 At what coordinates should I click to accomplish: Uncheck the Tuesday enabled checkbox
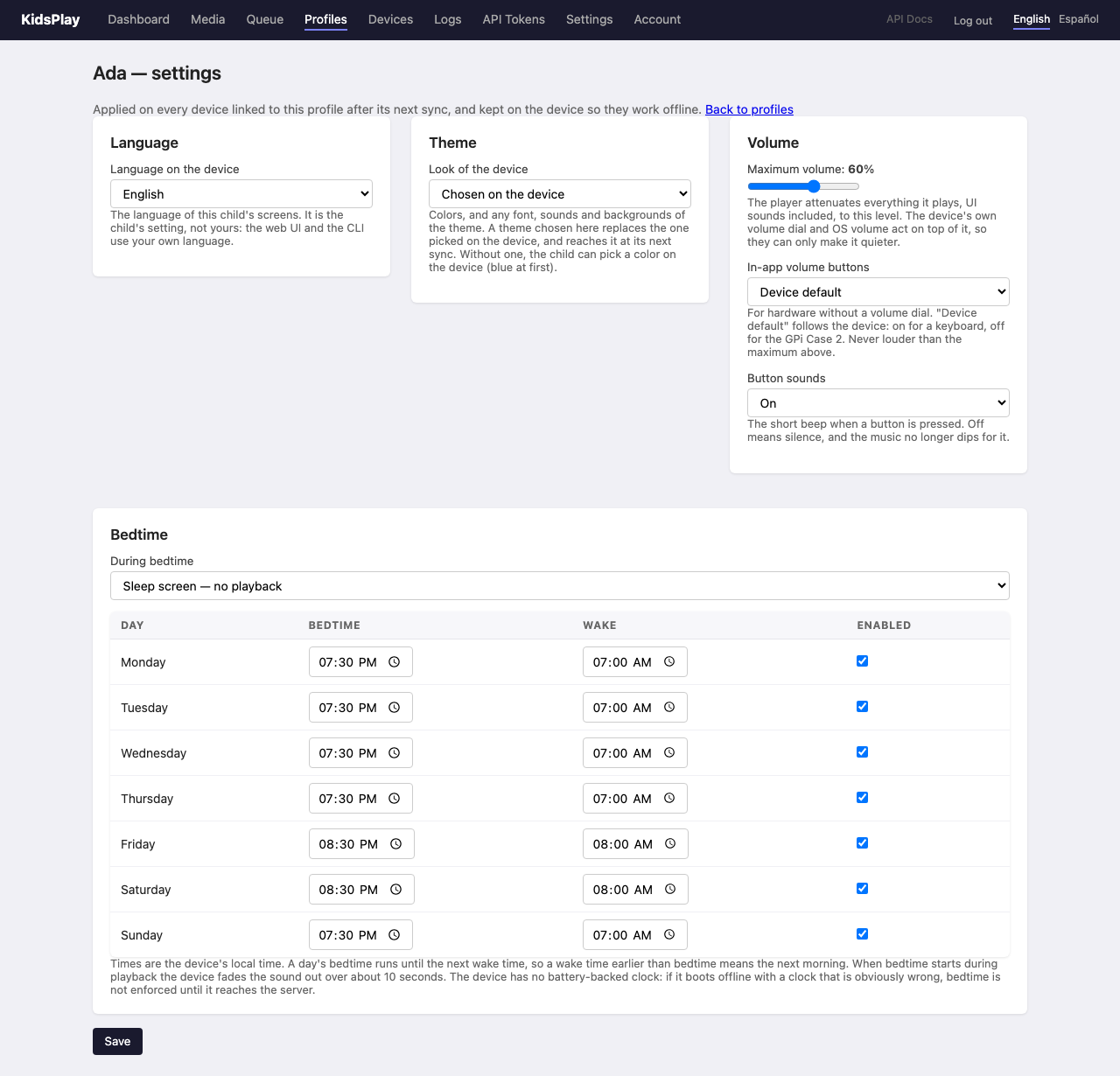[863, 707]
